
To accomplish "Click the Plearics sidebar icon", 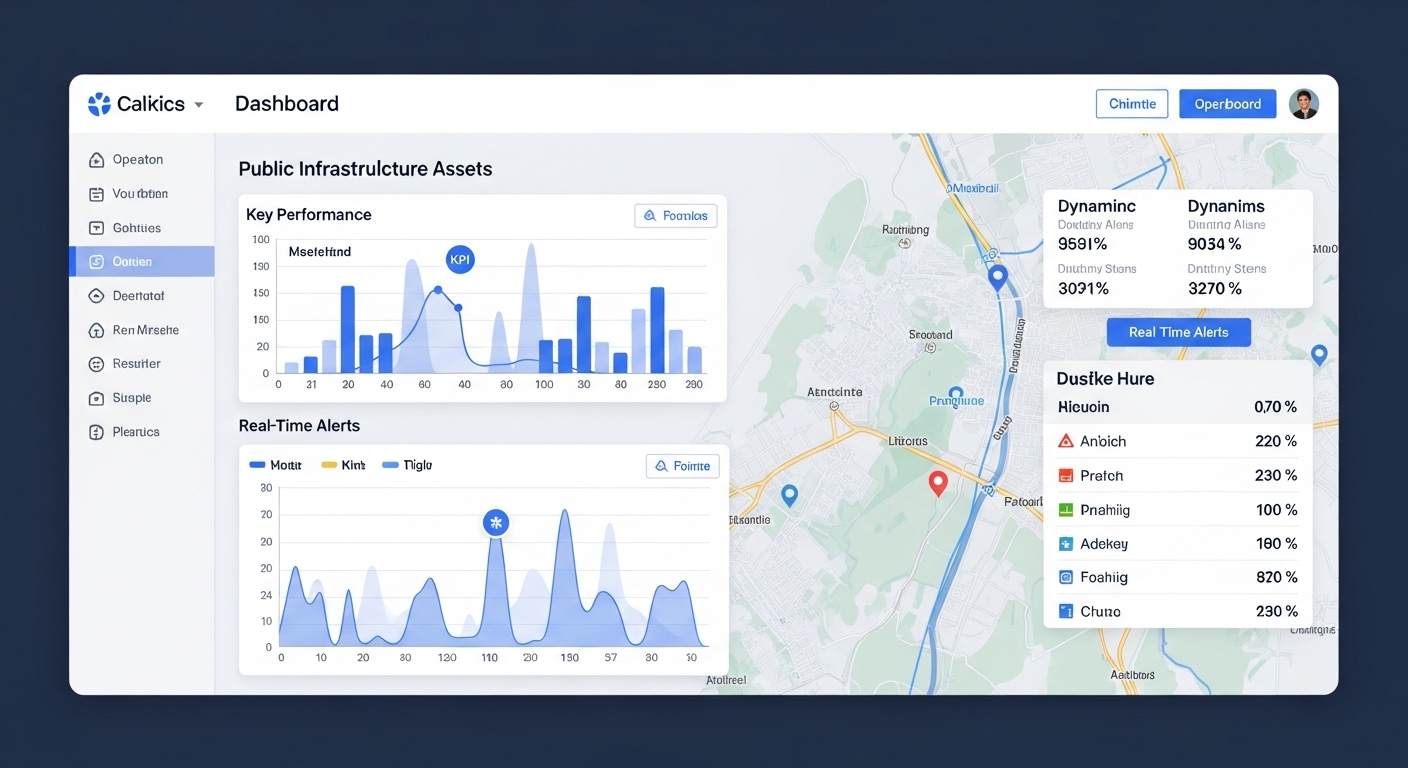I will 97,432.
